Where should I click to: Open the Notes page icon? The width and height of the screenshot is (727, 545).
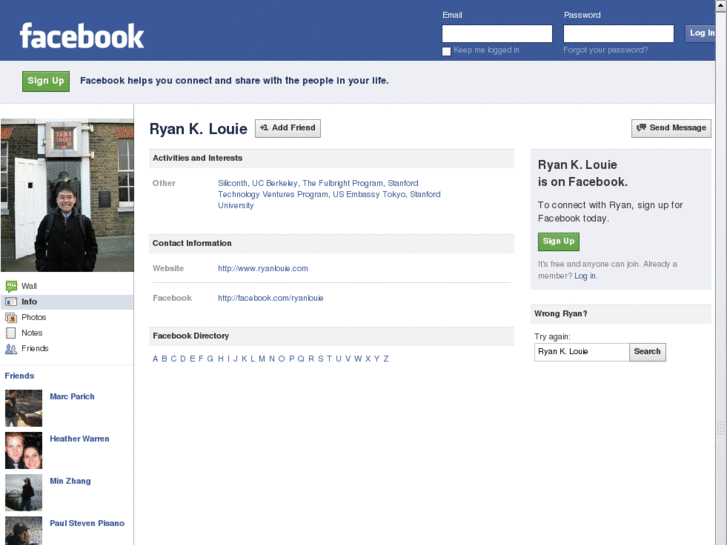coord(11,333)
